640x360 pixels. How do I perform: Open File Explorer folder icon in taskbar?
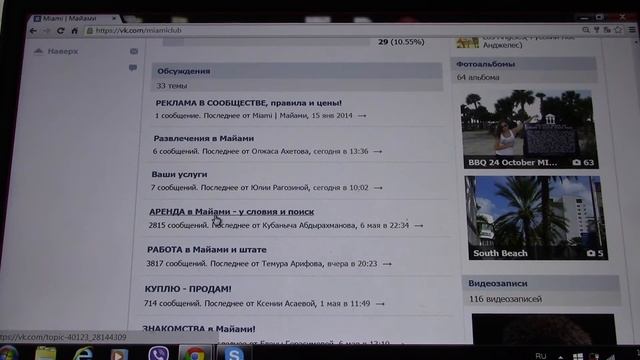click(x=45, y=353)
